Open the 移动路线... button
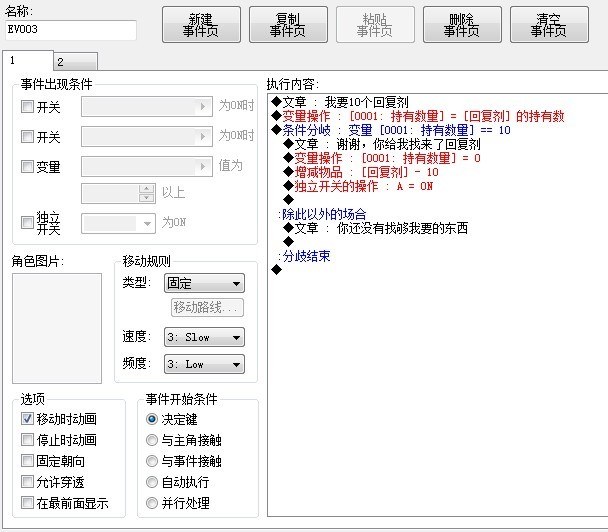 207,307
